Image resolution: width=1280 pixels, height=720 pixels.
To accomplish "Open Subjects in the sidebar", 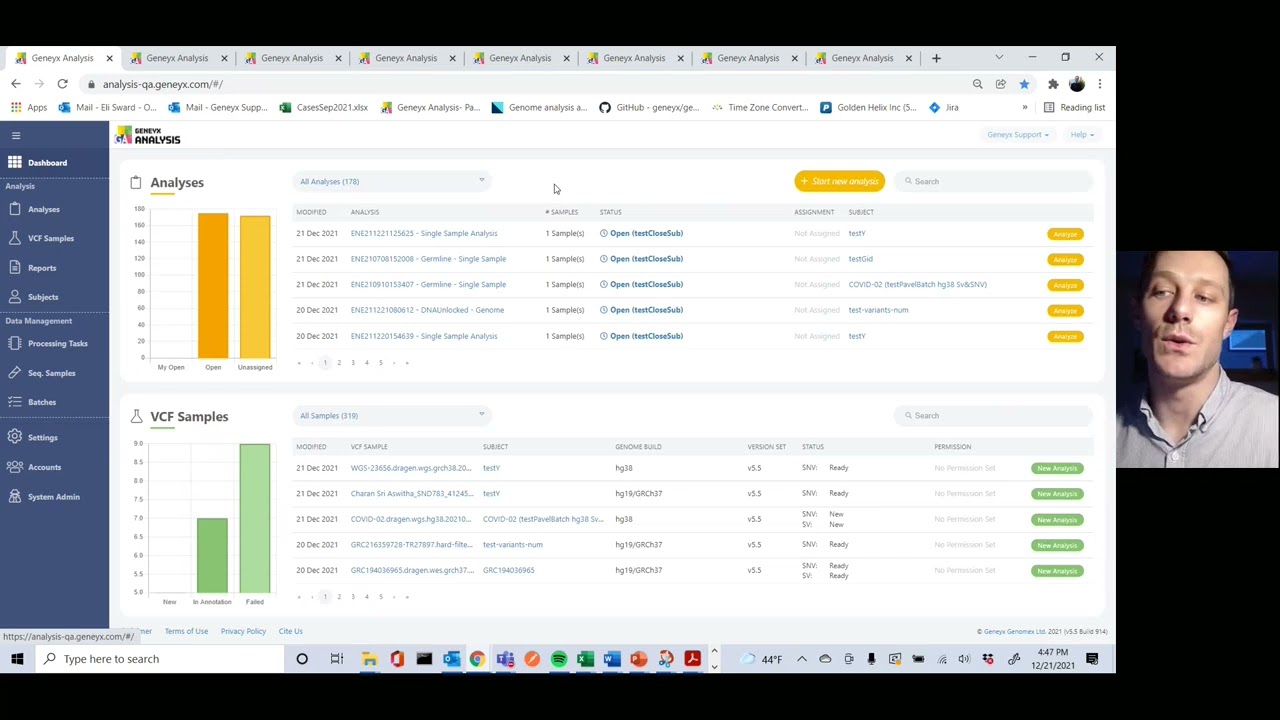I will pos(43,297).
